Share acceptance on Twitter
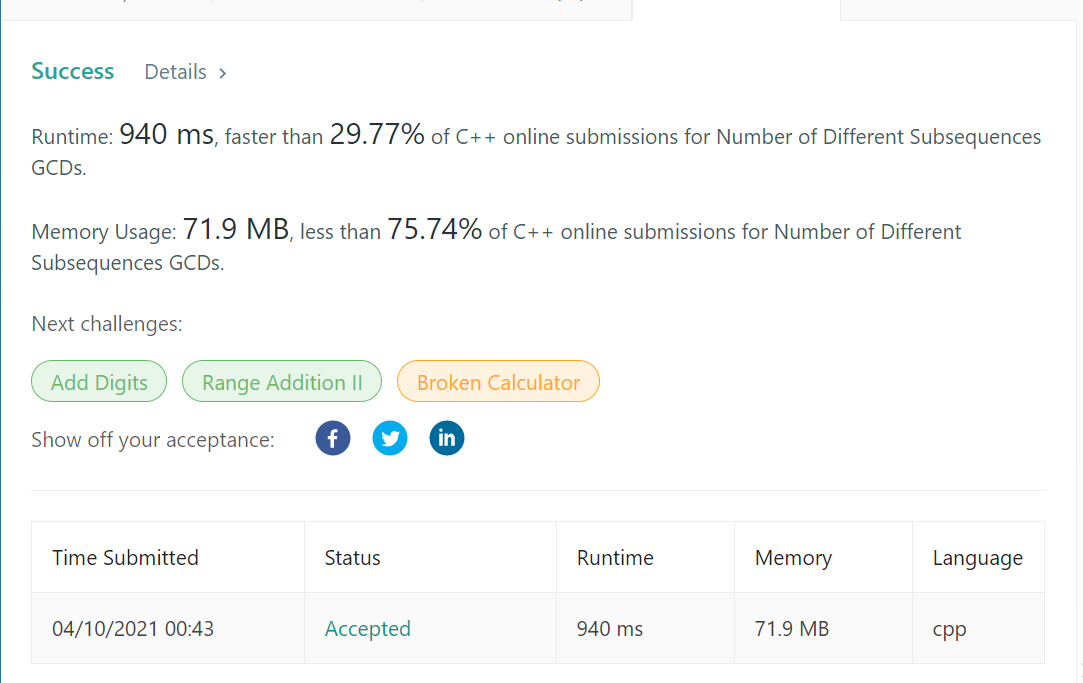This screenshot has width=1083, height=683. 390,438
